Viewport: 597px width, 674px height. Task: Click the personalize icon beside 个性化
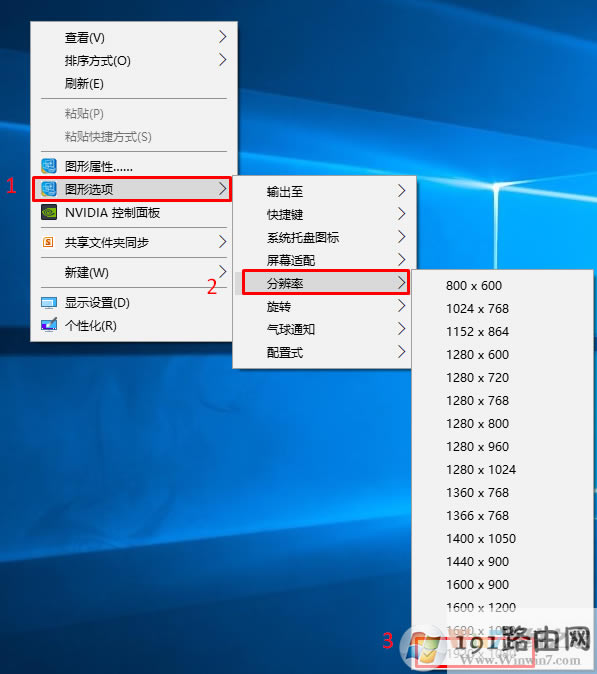click(49, 325)
